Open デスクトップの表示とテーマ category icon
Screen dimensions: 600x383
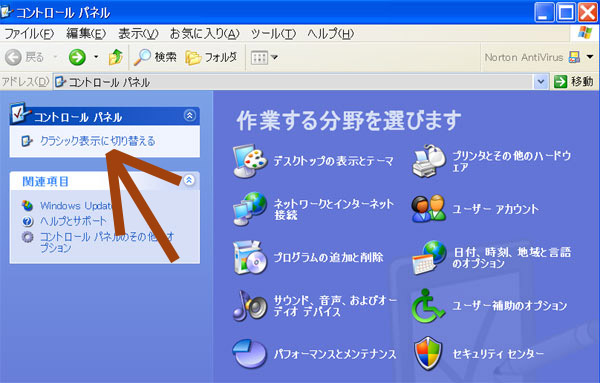pos(250,161)
